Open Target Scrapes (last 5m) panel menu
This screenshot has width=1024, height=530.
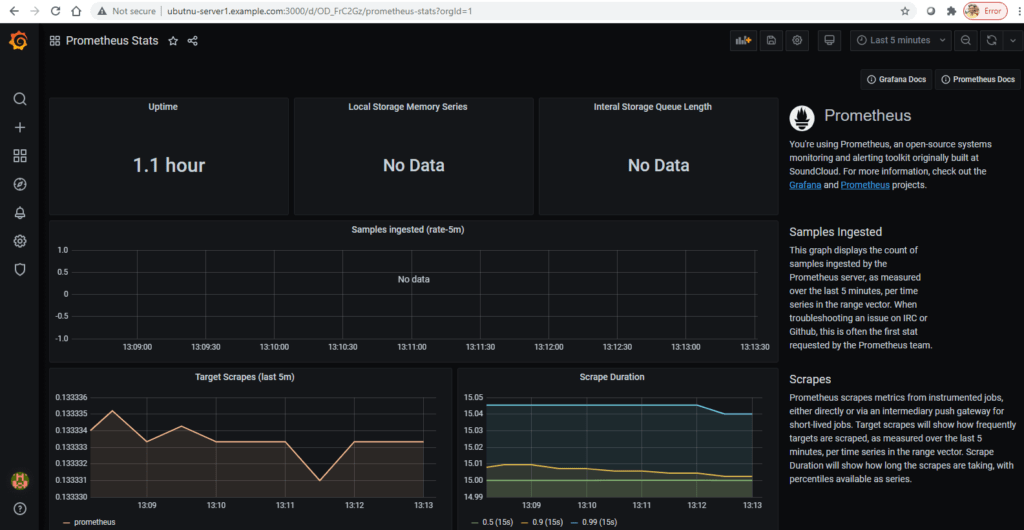pos(244,377)
